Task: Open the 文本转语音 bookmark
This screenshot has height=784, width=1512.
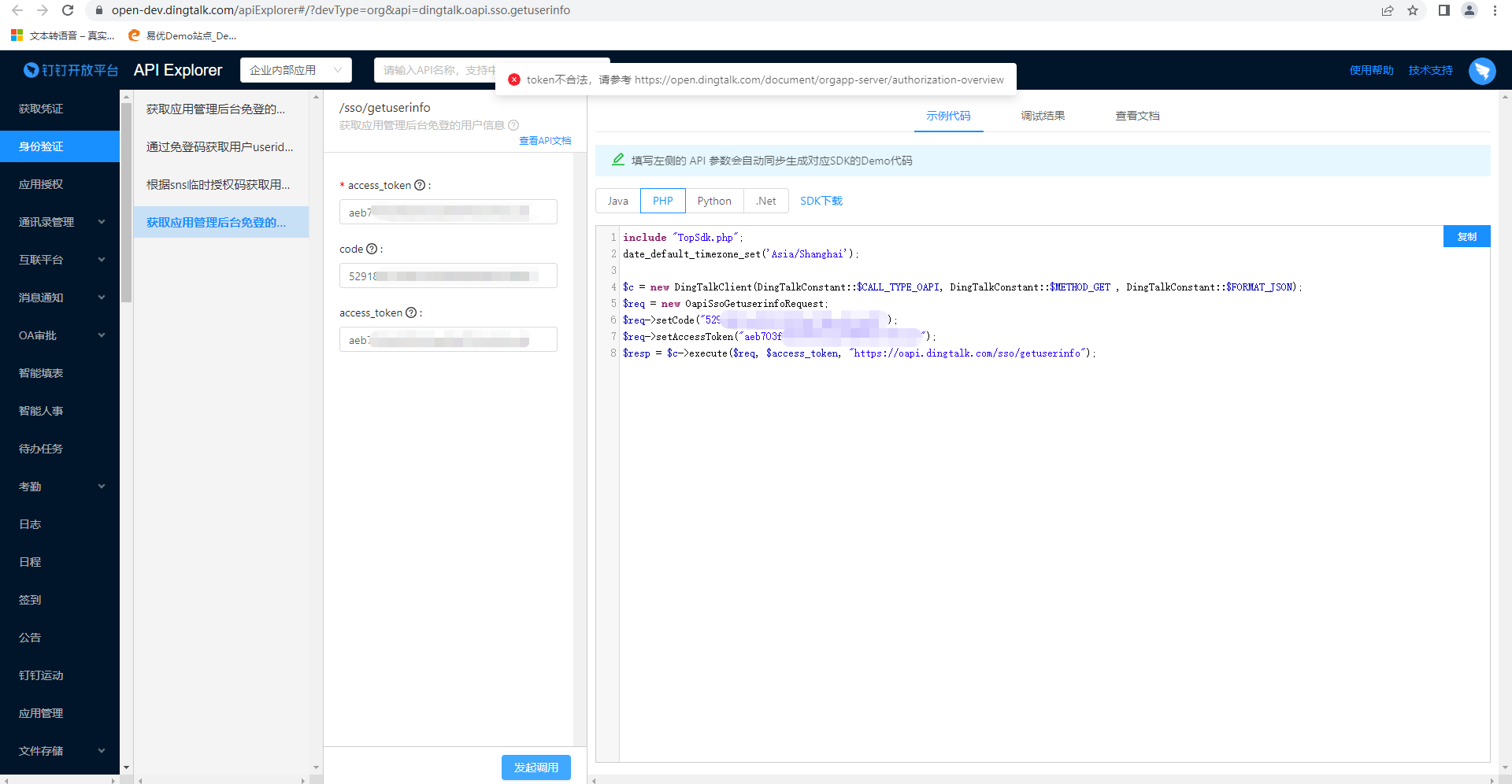Action: click(63, 35)
